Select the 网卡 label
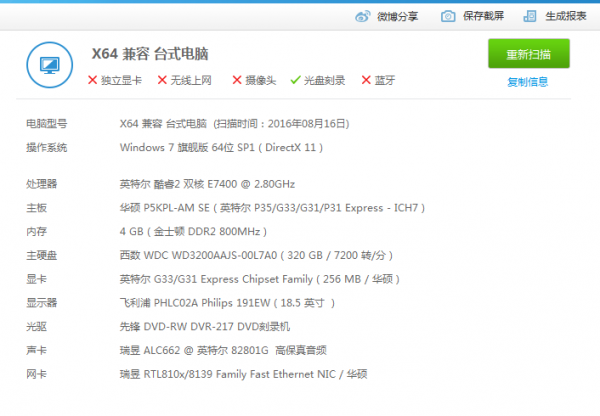 [x=36, y=374]
